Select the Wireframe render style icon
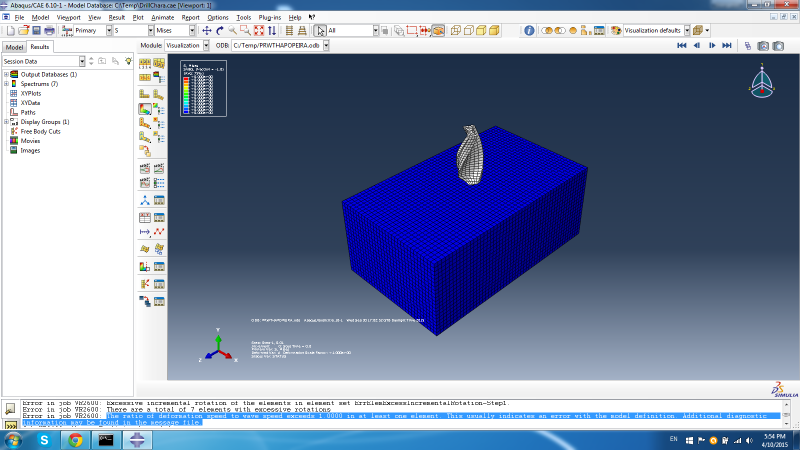This screenshot has height=450, width=800. coord(456,31)
